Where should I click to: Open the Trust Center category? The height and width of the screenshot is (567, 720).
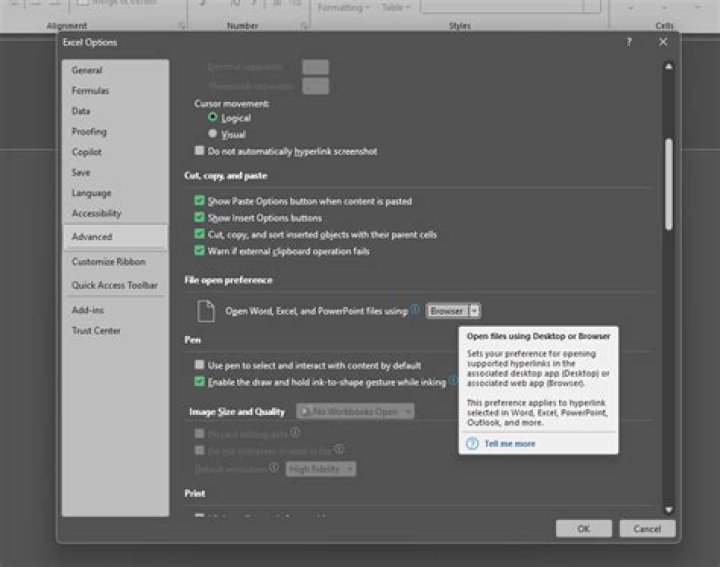point(115,331)
